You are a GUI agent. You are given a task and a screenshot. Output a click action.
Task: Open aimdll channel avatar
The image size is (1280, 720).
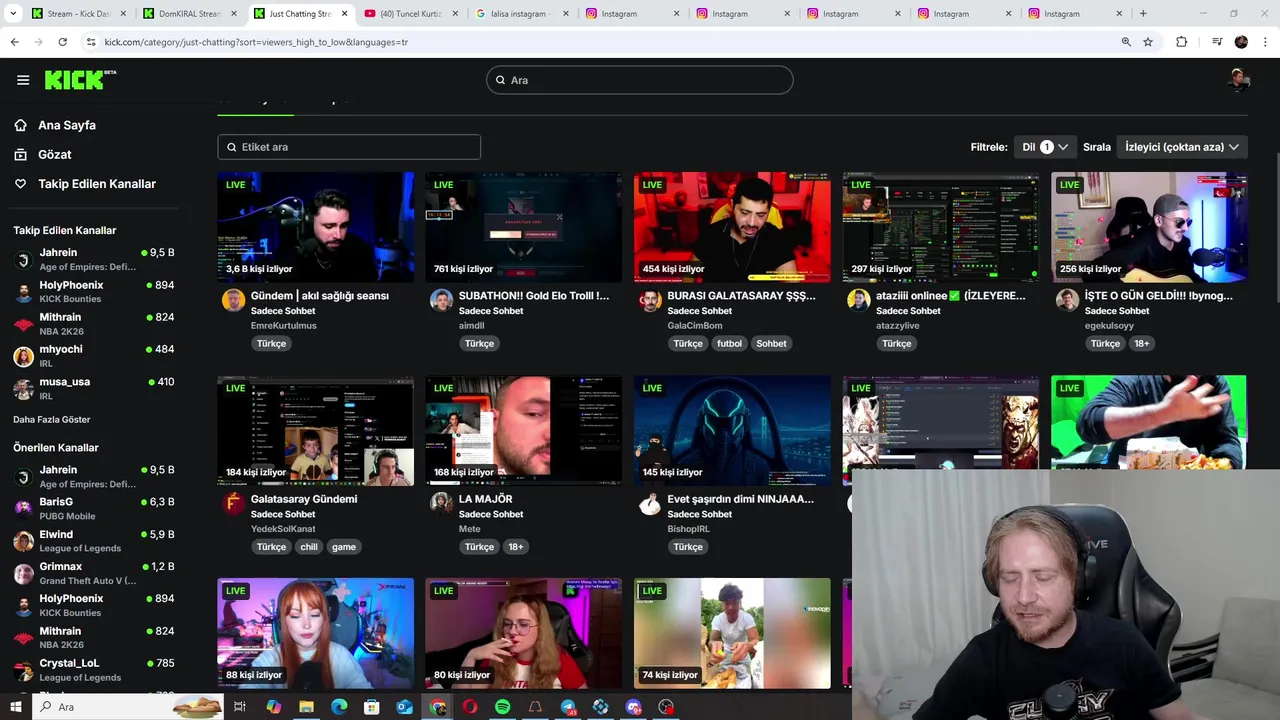pos(441,300)
